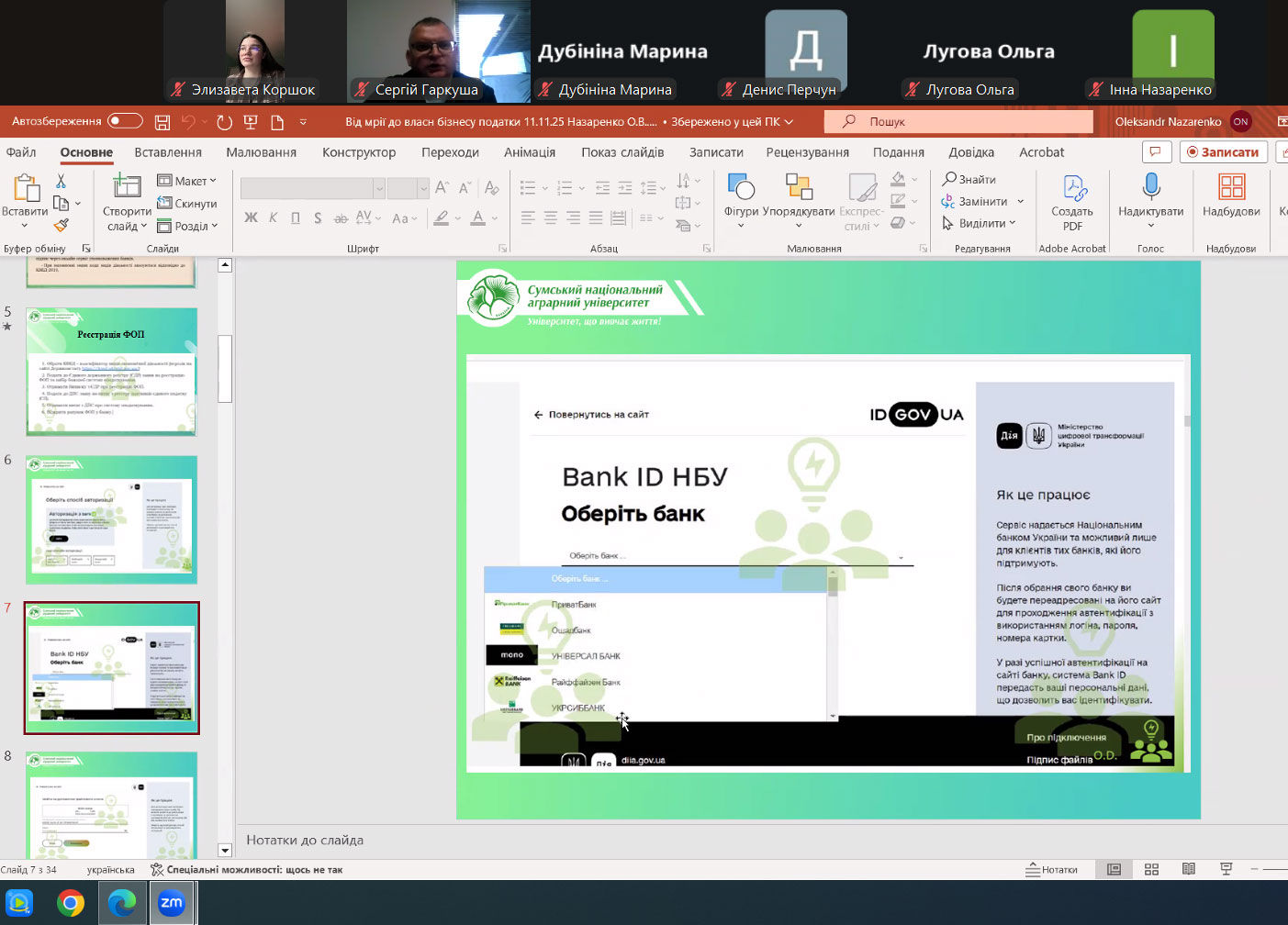Toggle the Notes (Нотатки) pane button

coord(1052,869)
